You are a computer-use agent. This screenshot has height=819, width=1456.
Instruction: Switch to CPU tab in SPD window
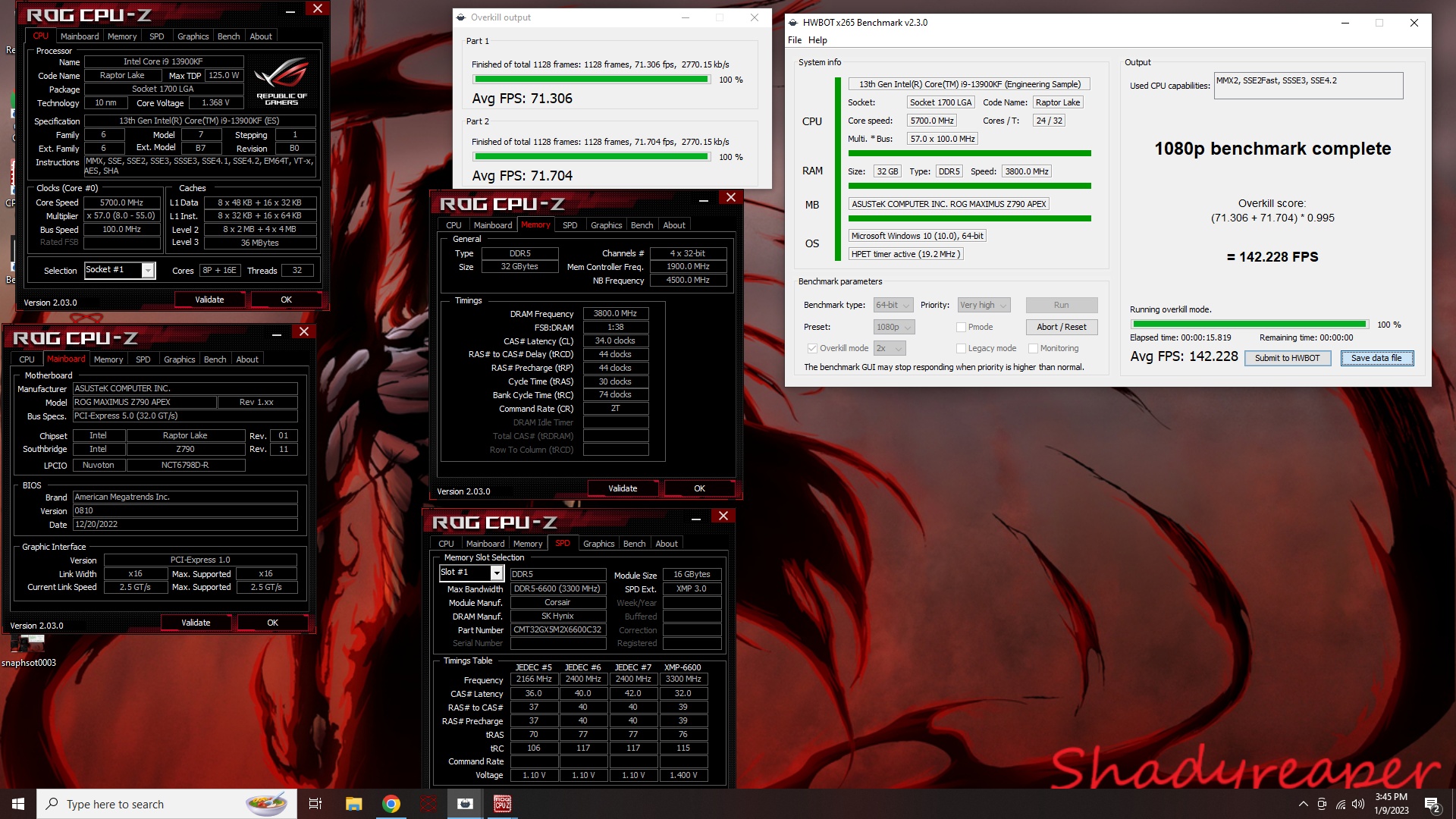446,544
